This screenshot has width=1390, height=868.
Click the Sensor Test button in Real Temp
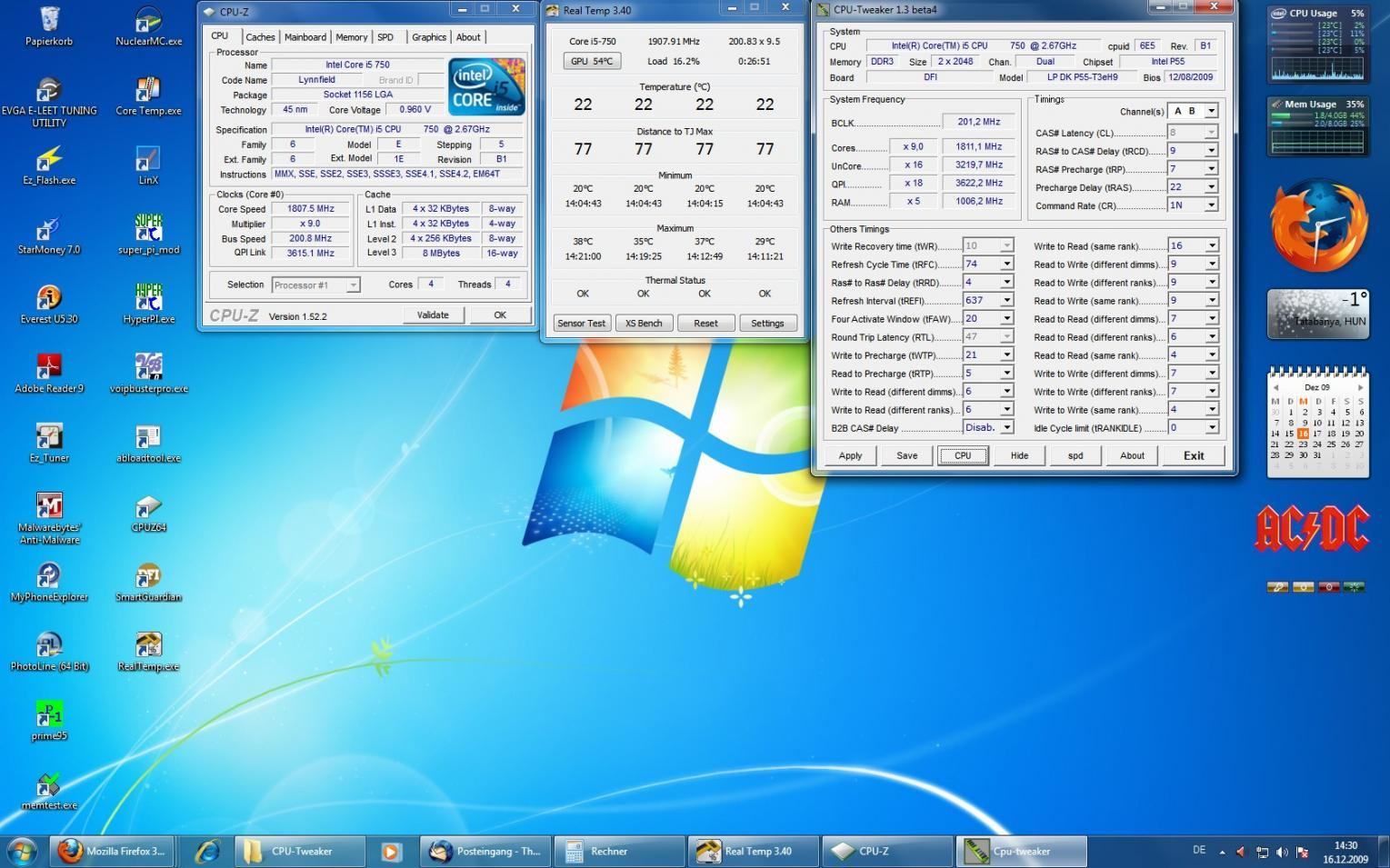581,323
